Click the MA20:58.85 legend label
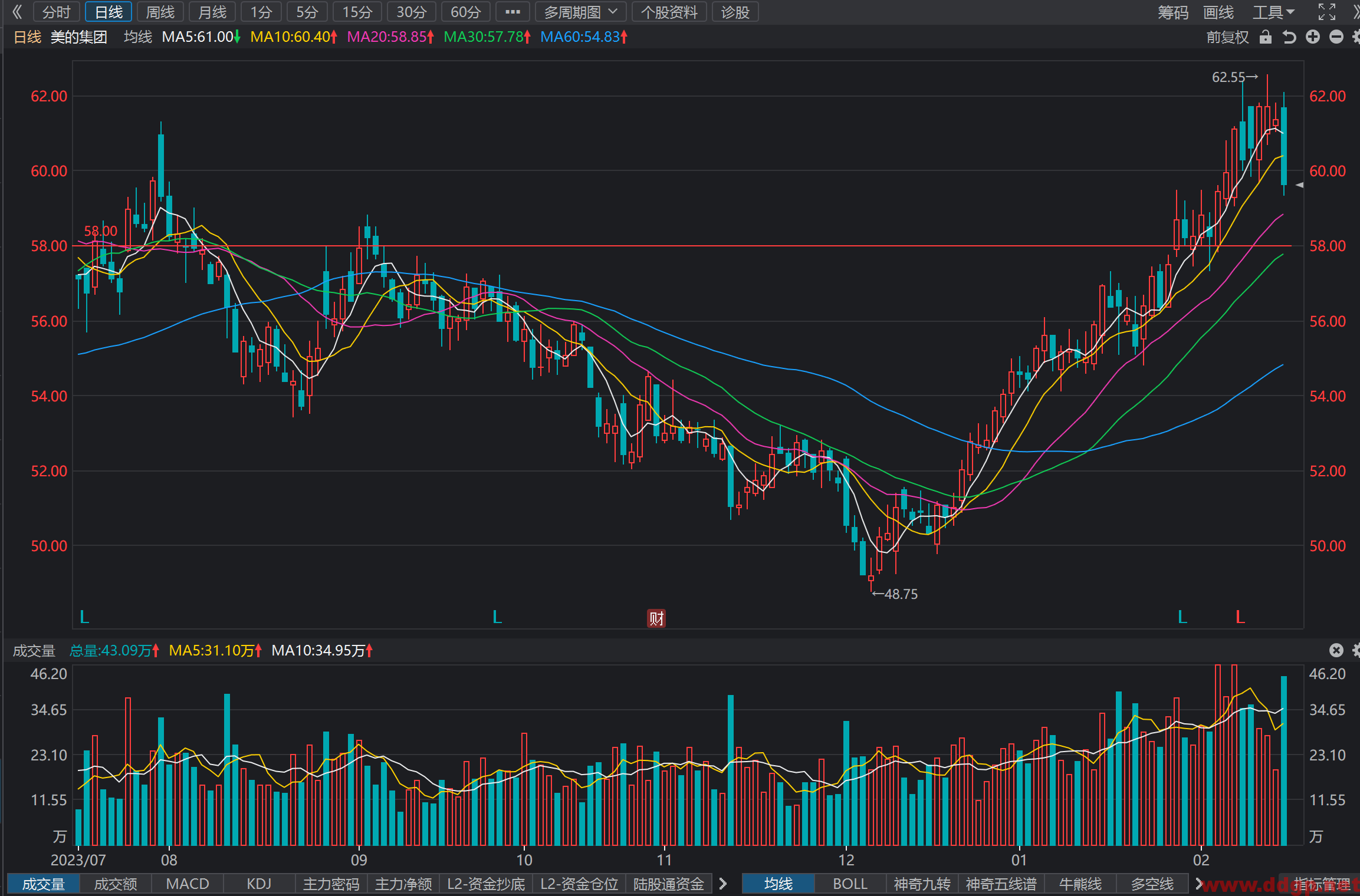The height and width of the screenshot is (896, 1360). (390, 37)
